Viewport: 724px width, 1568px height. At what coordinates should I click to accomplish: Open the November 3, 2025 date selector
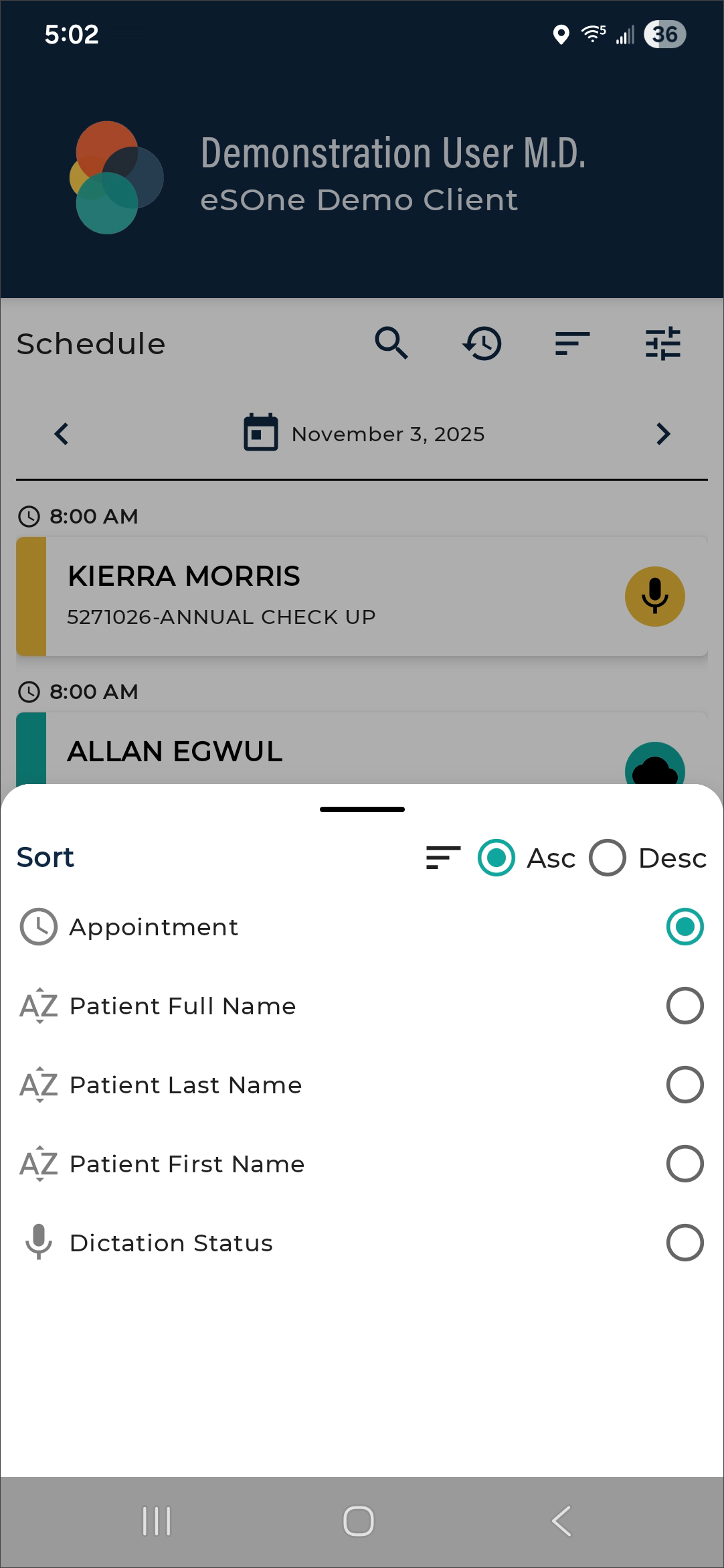[388, 434]
